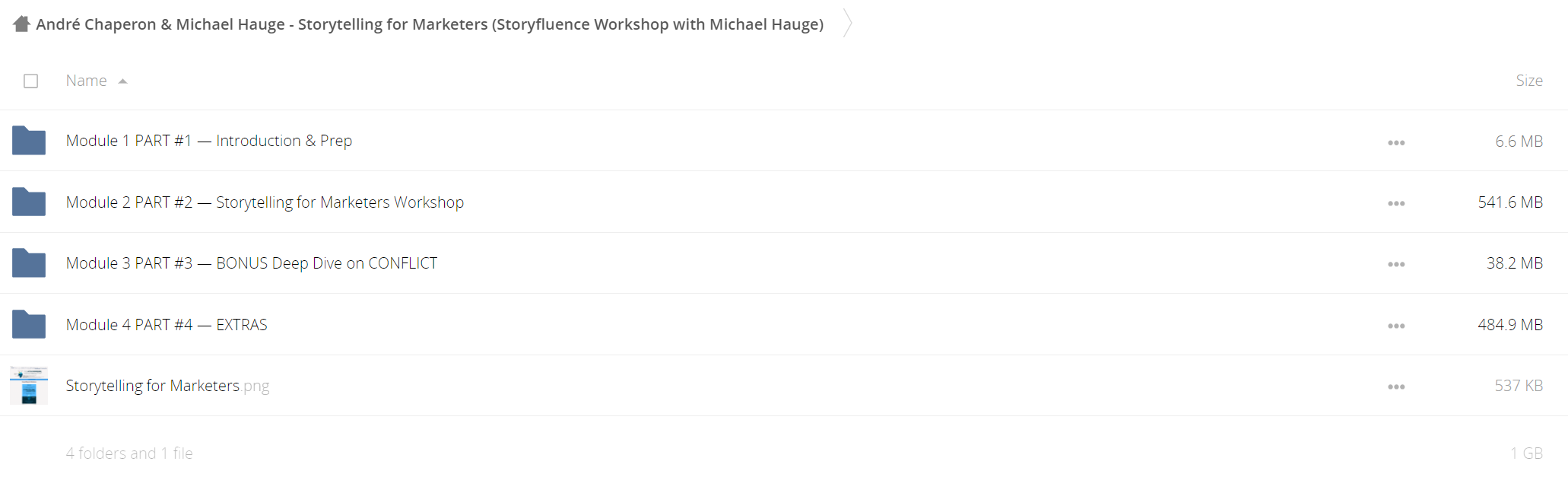This screenshot has width=1568, height=490.
Task: Open Module 2 PART #2 Workshop link
Action: coord(265,202)
